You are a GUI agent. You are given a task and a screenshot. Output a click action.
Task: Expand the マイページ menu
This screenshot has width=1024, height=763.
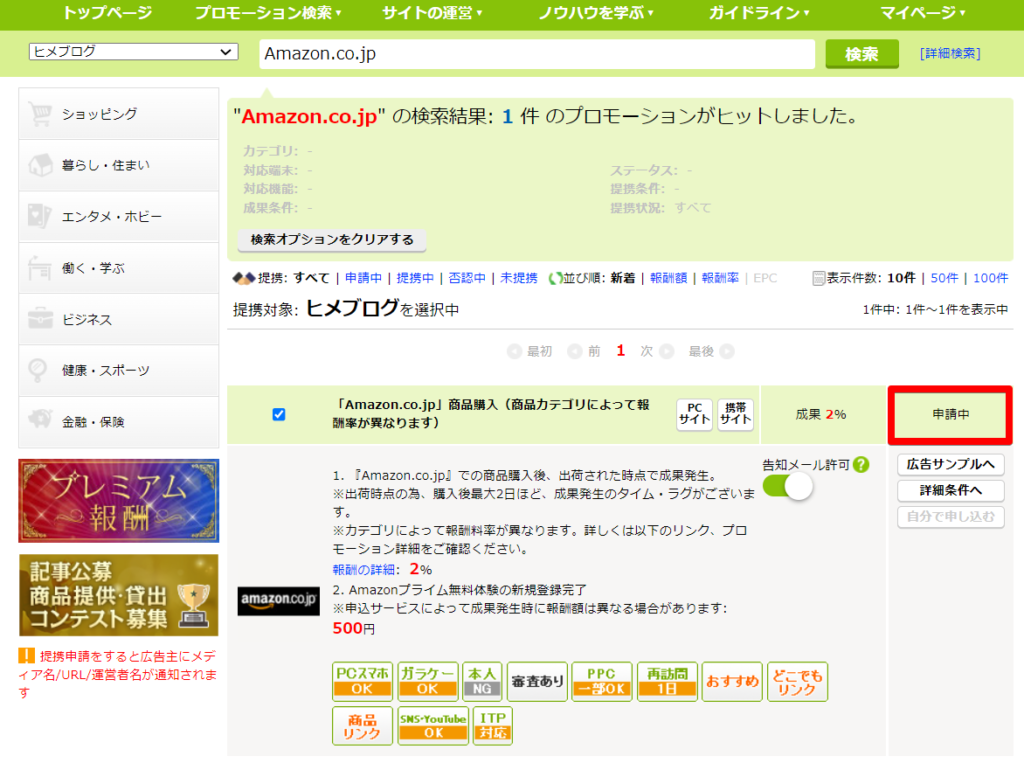(x=923, y=12)
